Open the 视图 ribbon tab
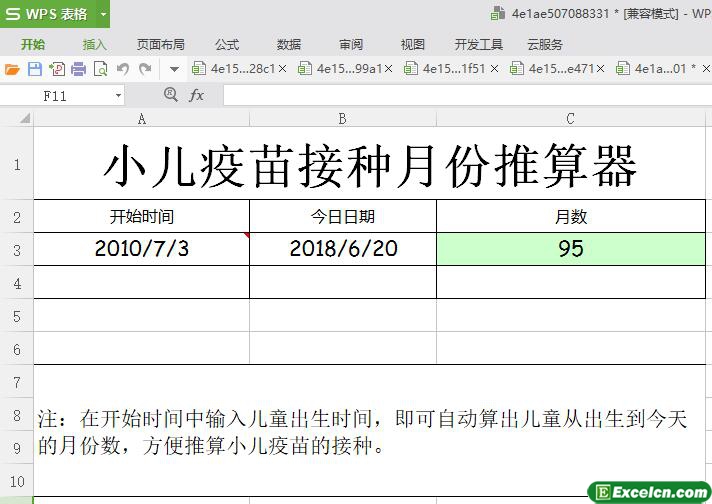Screen dimensions: 712x504 tap(413, 44)
